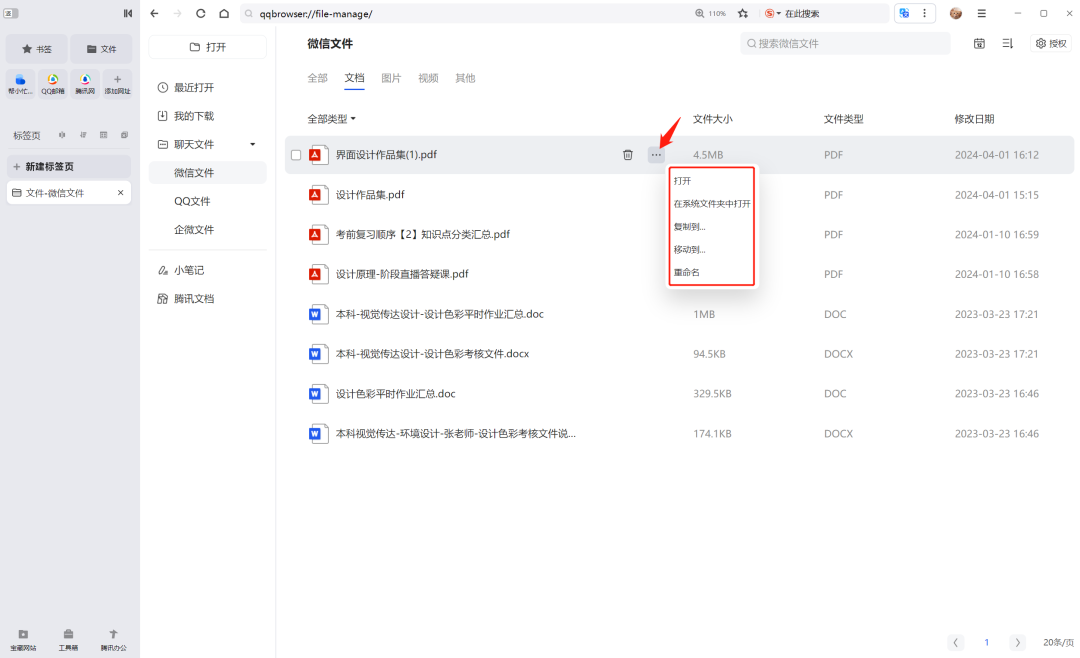
Task: Open the 腾讯办公 icon at sidebar bottom
Action: coord(114,639)
